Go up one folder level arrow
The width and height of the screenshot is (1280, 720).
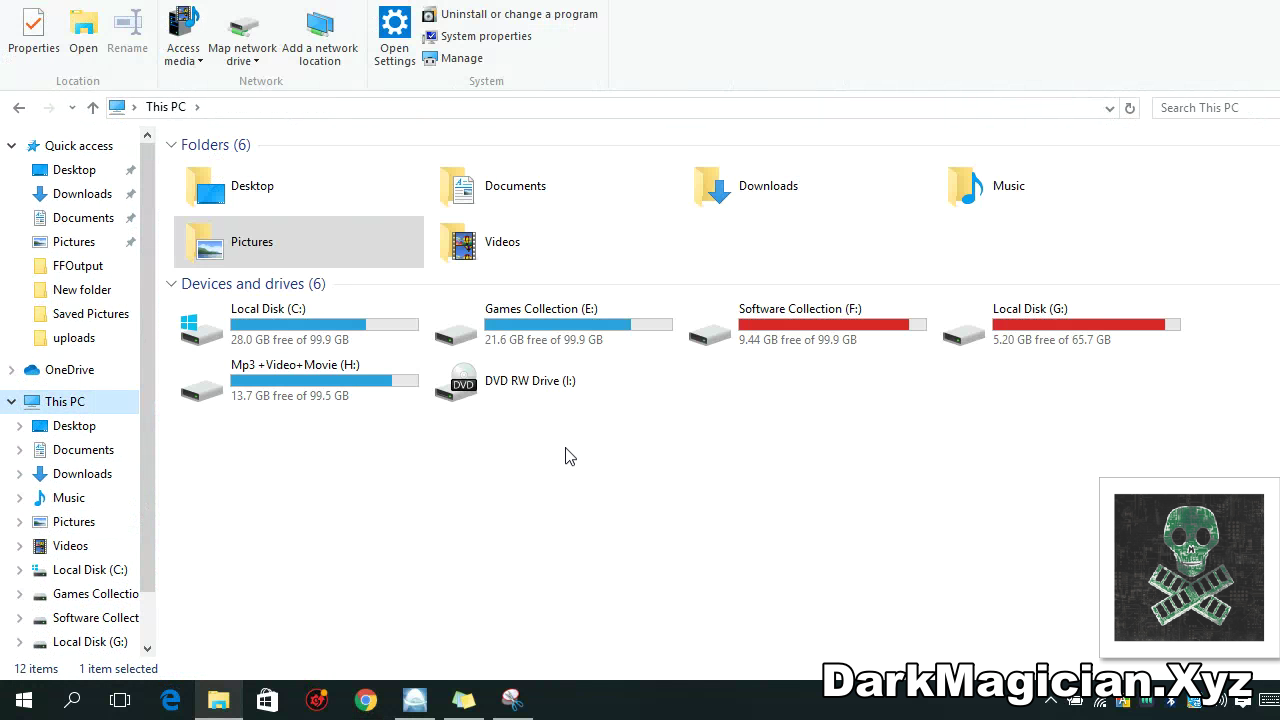point(93,107)
